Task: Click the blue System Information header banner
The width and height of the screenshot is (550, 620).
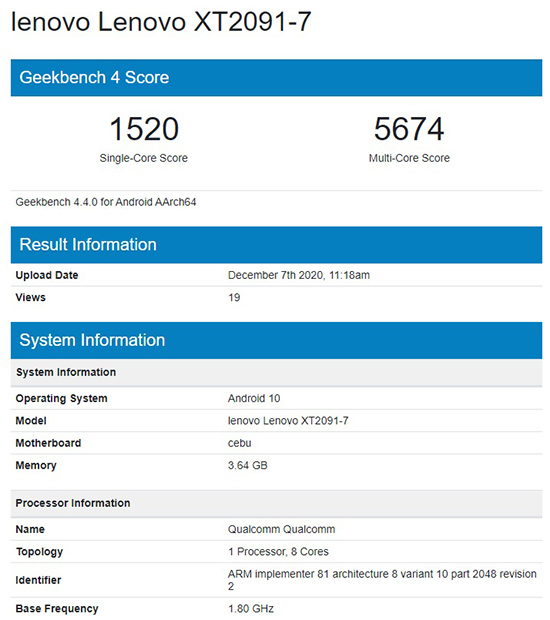Action: 276,340
